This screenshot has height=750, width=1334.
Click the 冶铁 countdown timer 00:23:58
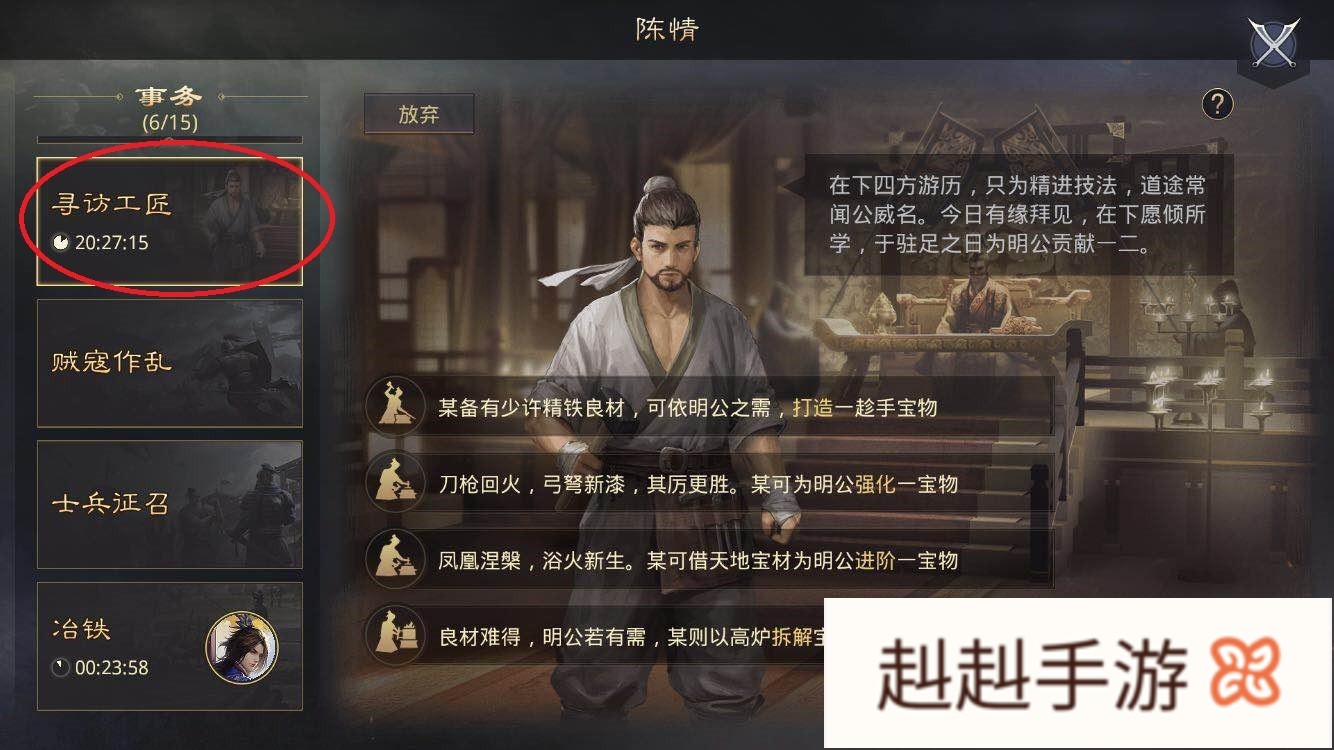[x=111, y=668]
